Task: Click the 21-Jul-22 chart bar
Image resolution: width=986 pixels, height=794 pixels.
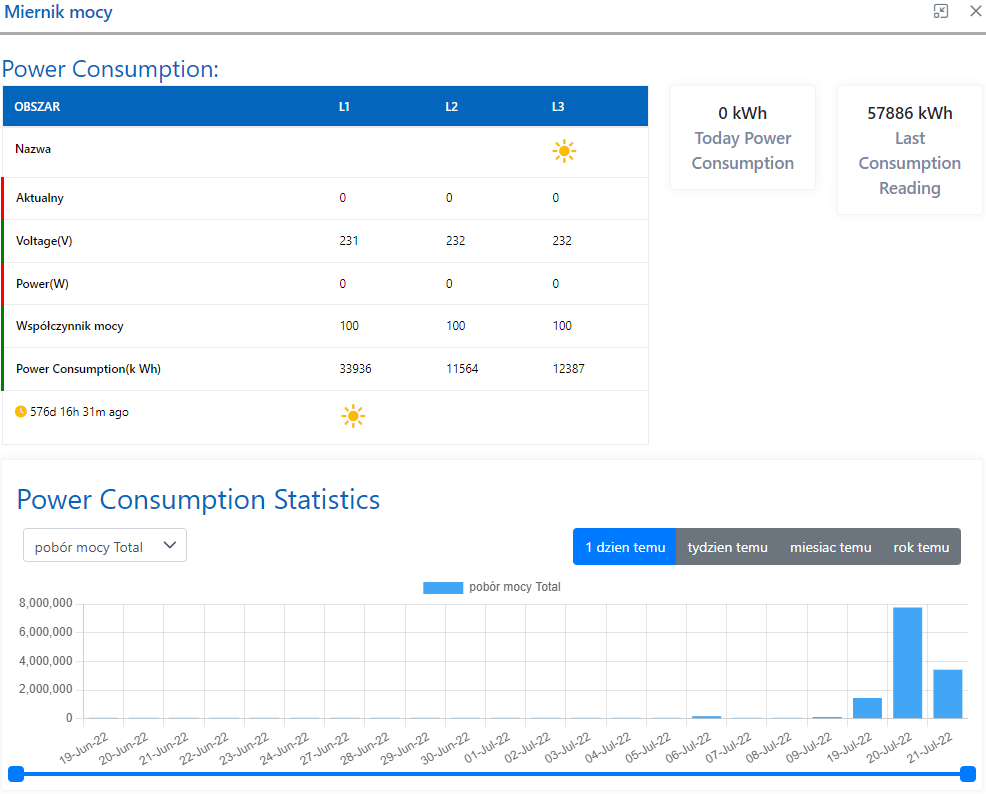Action: coord(947,694)
